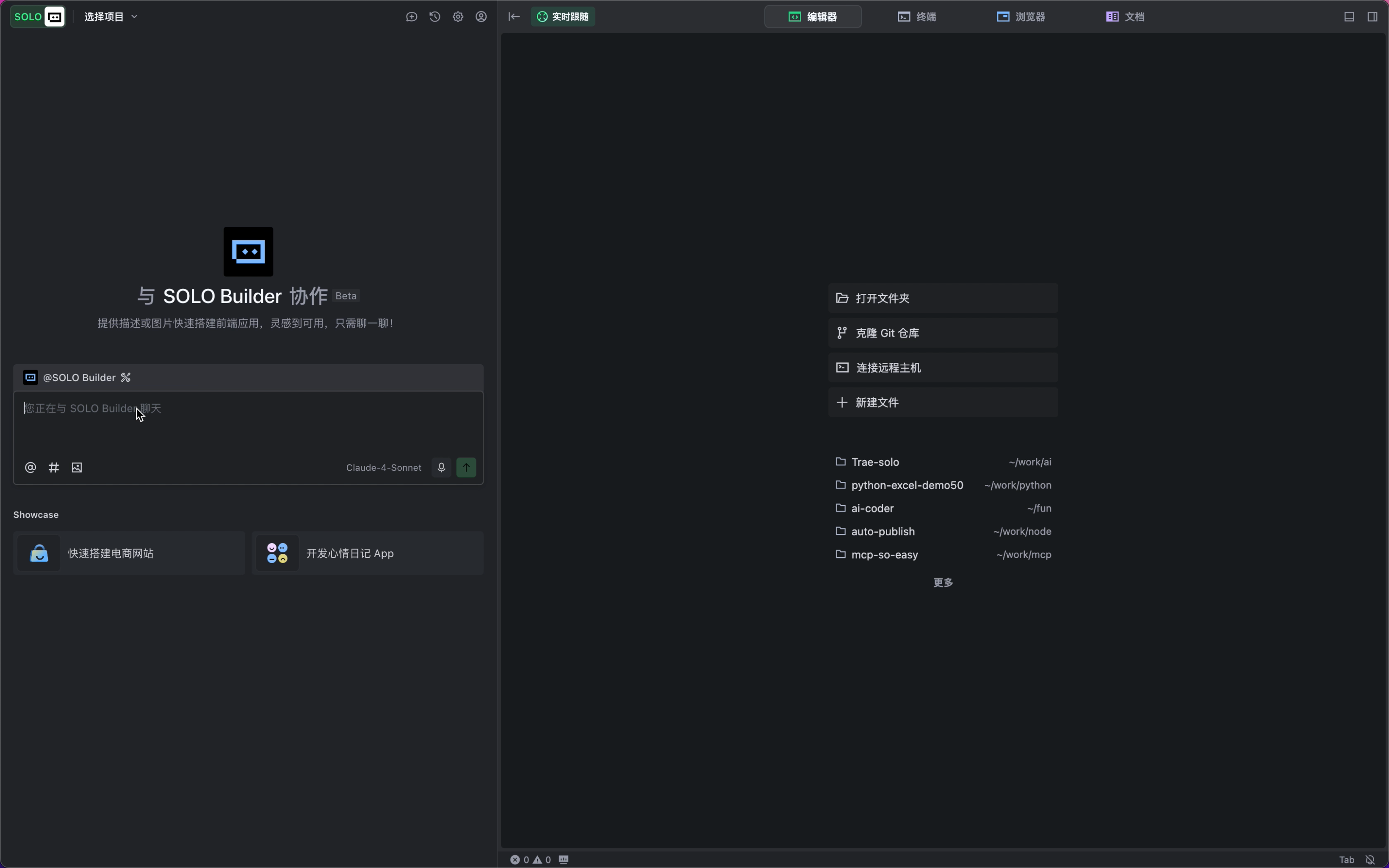Open the recent project auto-publish
1389x868 pixels.
point(943,531)
